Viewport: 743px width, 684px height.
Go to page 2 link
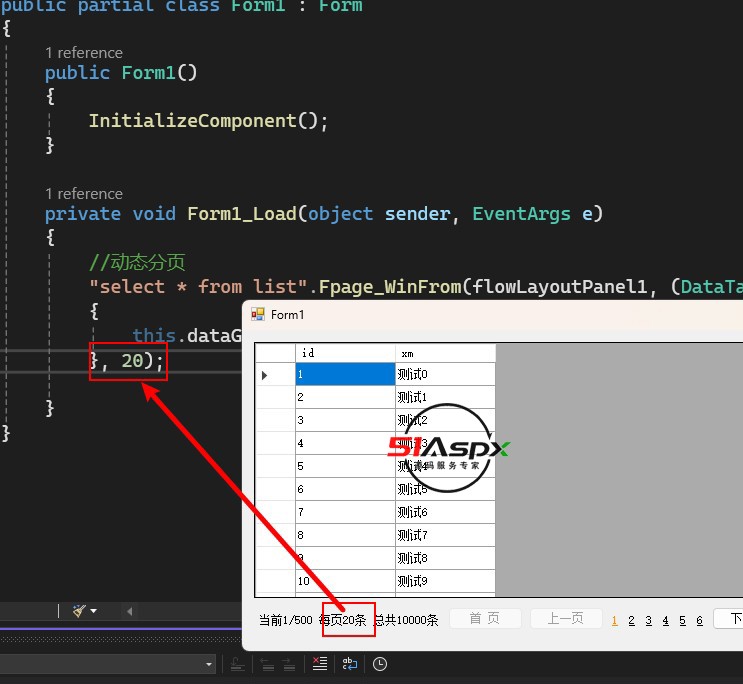click(x=632, y=620)
